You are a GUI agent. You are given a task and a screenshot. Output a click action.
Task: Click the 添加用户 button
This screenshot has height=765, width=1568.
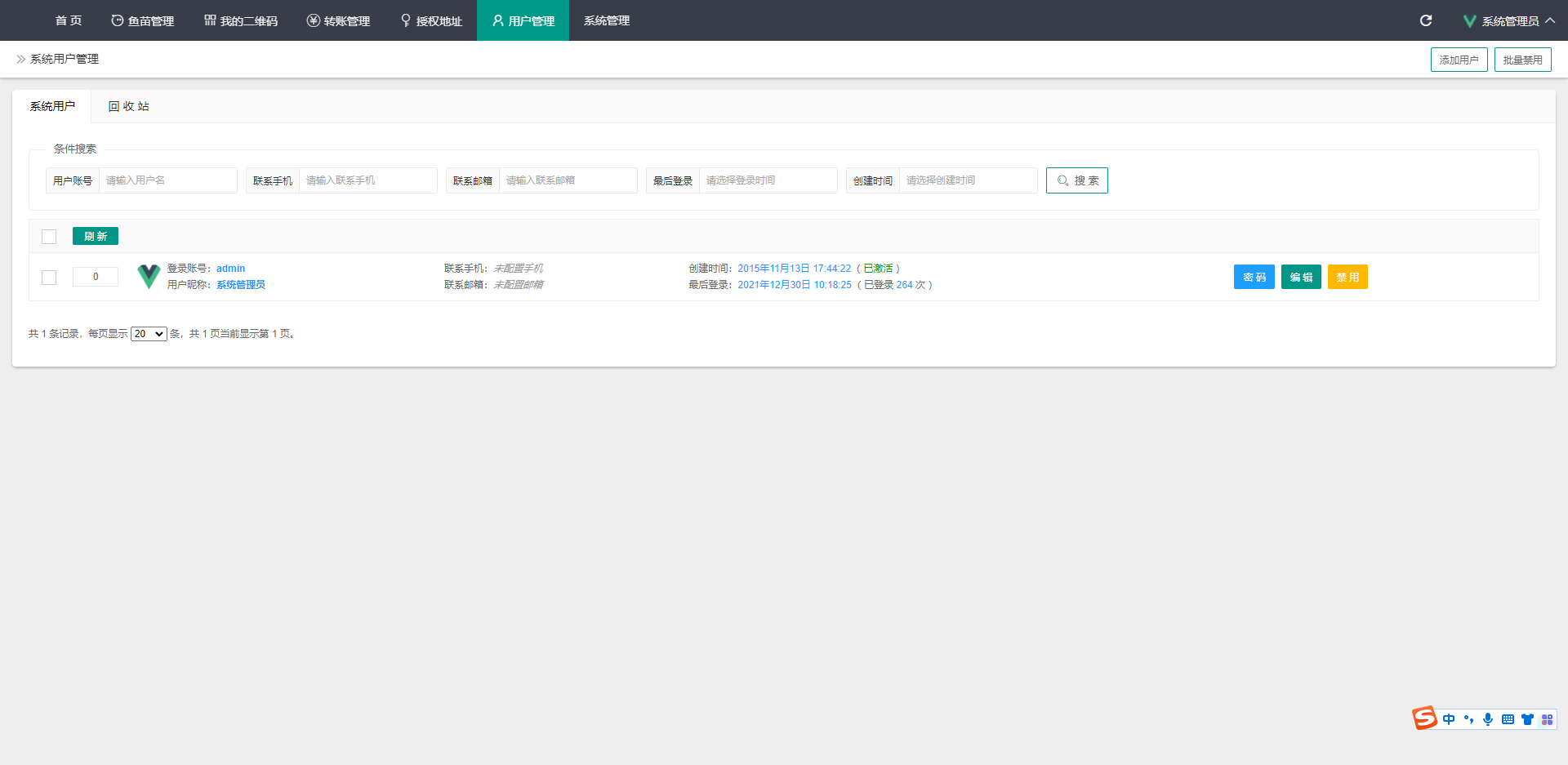(x=1459, y=60)
